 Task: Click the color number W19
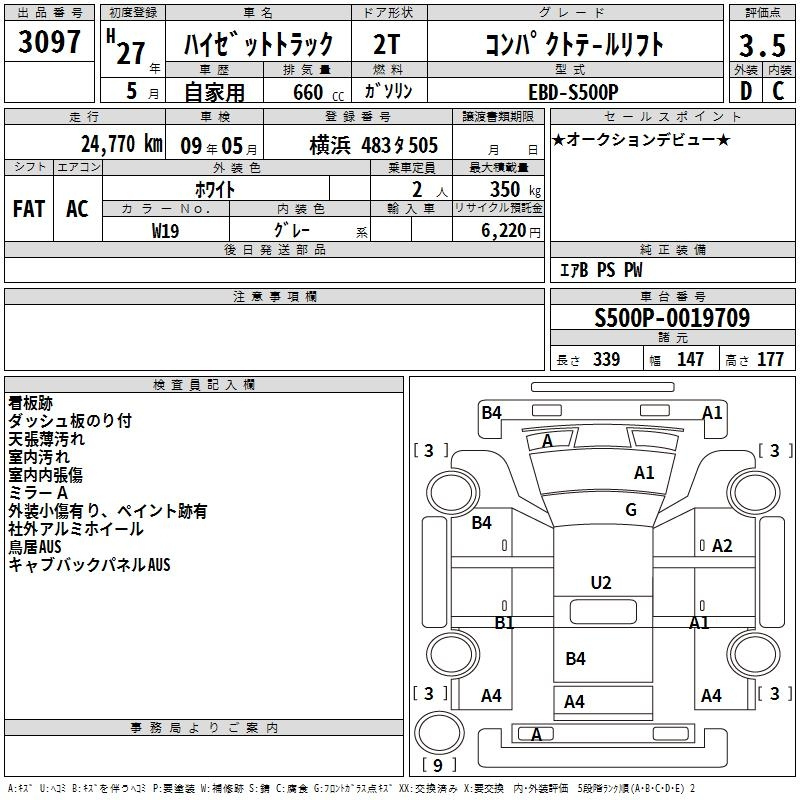click(165, 231)
